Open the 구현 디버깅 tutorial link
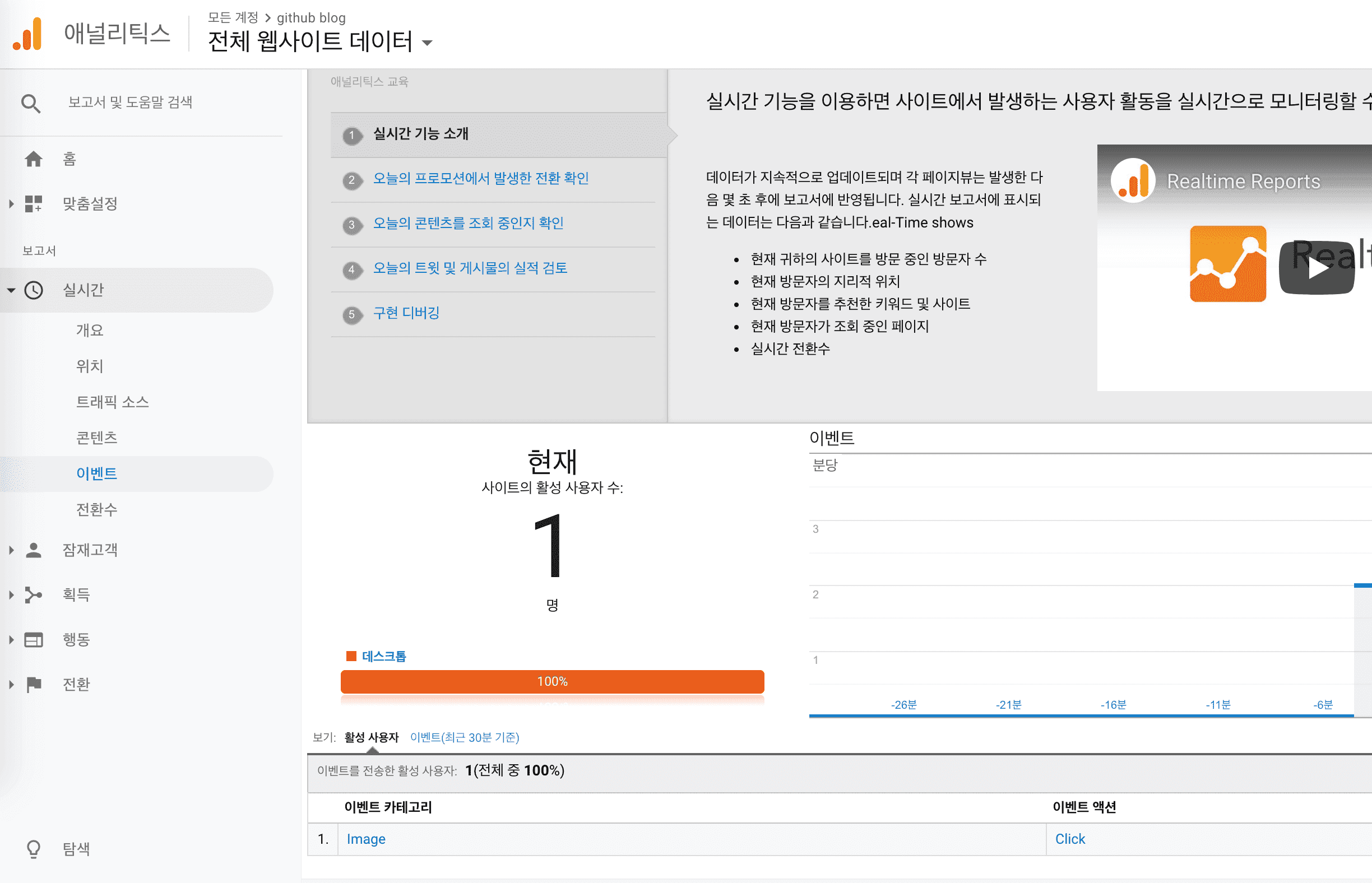Screen dimensions: 1372x883 click(406, 313)
